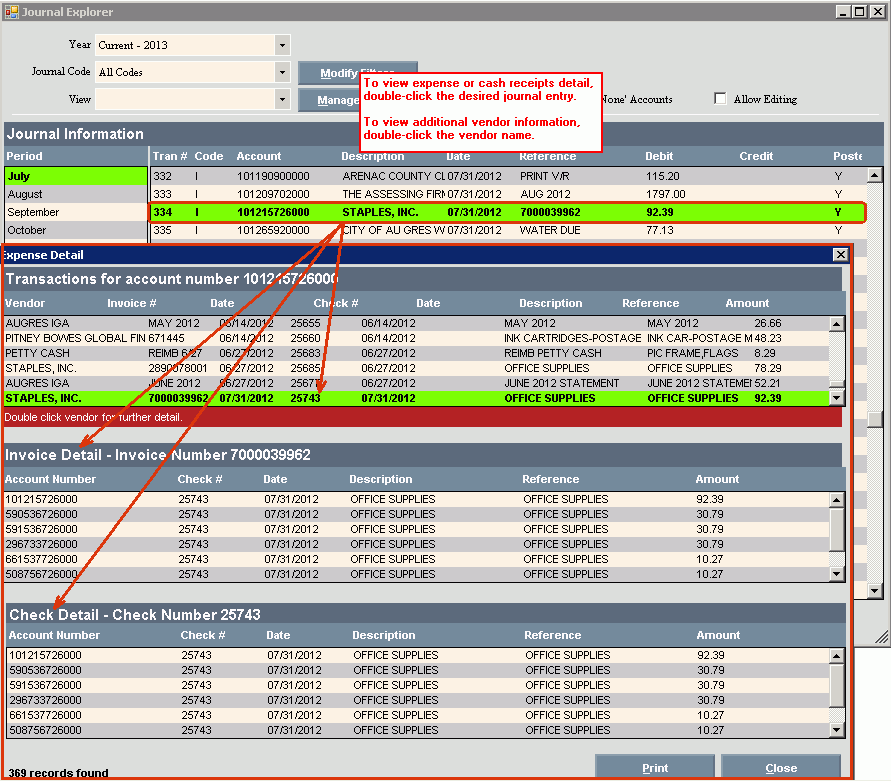Select October in the Period list
891x781 pixels.
coord(76,230)
